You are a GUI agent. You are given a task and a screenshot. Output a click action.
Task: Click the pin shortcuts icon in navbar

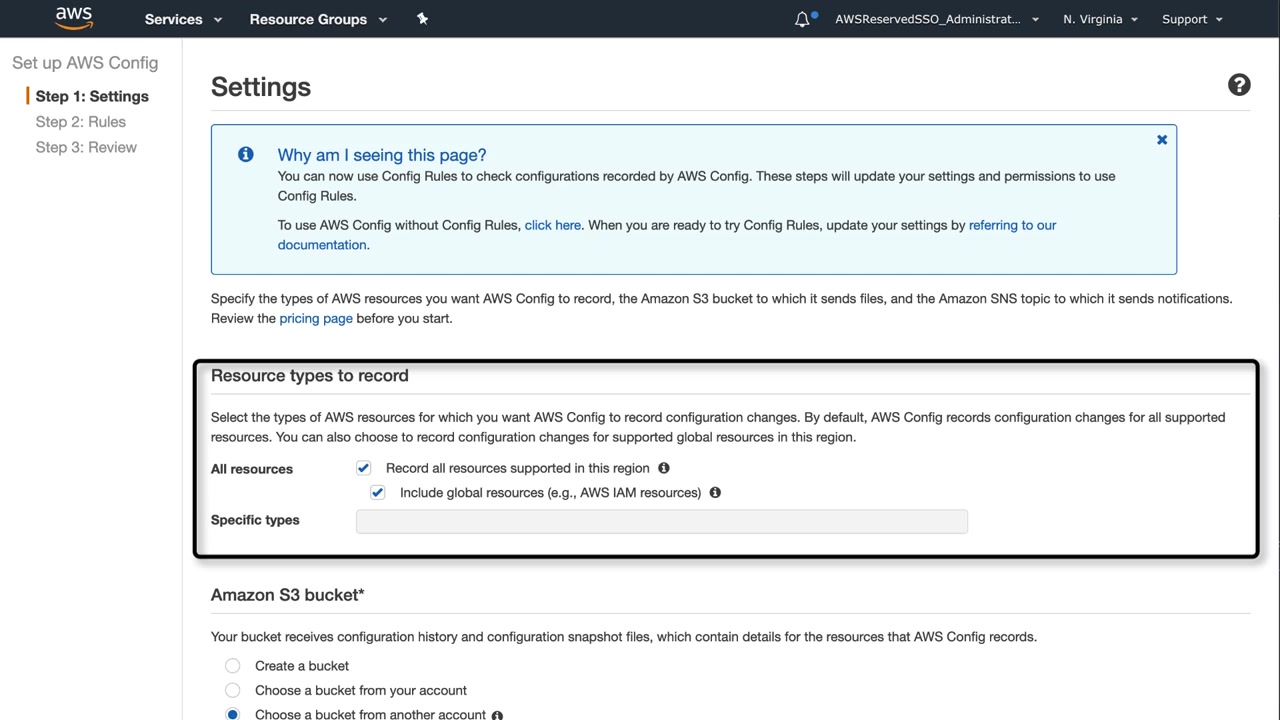[x=422, y=19]
